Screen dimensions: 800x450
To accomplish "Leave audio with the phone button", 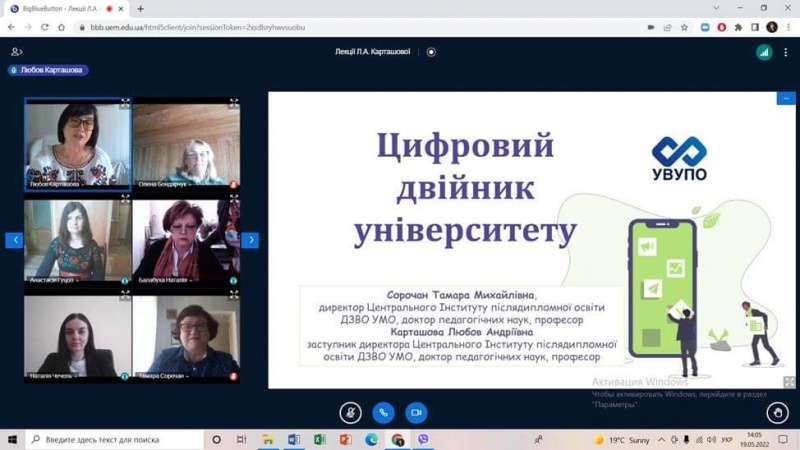I will [383, 412].
